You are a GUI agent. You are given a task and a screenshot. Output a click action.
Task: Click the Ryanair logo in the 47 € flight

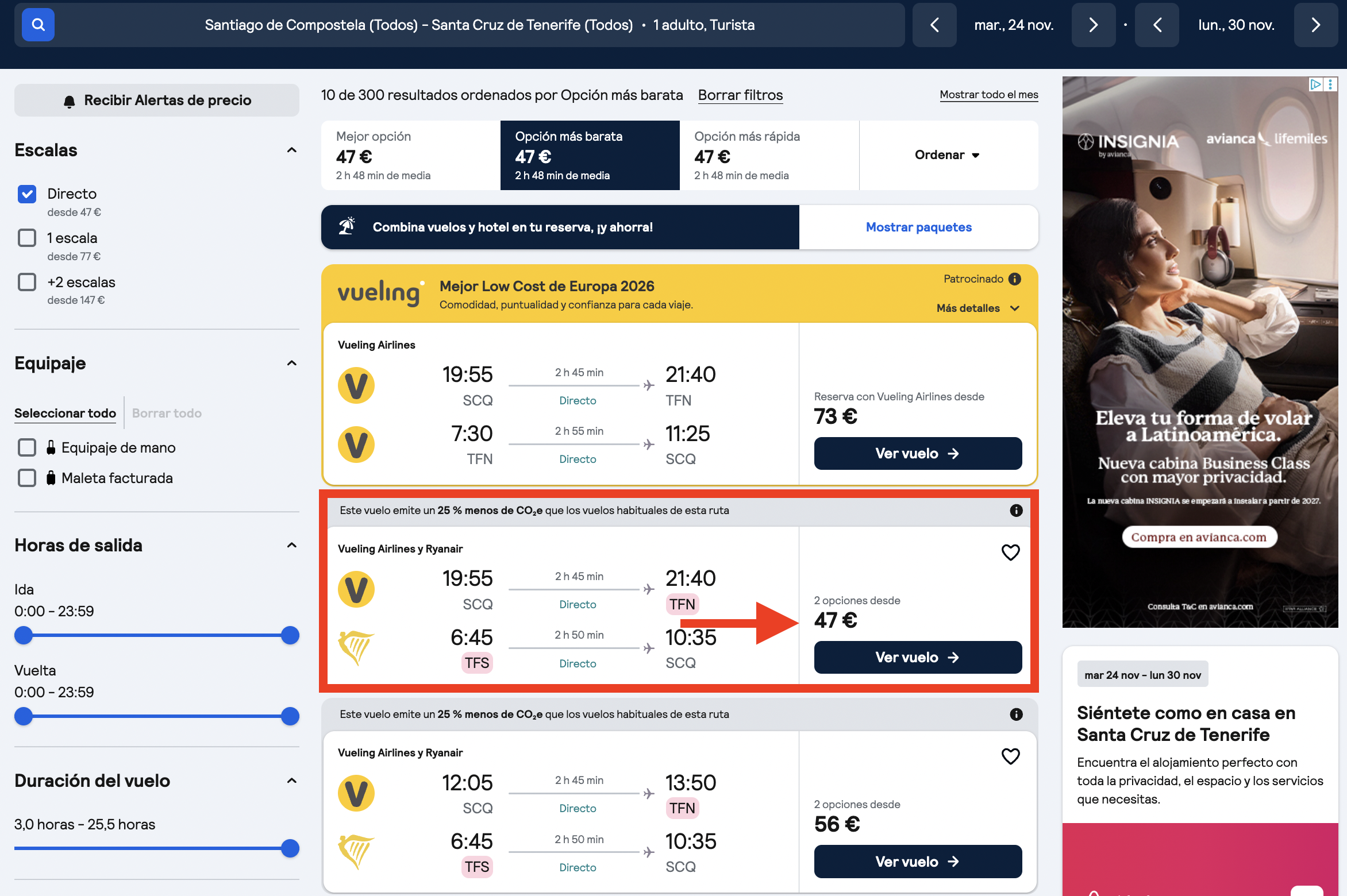pos(356,648)
